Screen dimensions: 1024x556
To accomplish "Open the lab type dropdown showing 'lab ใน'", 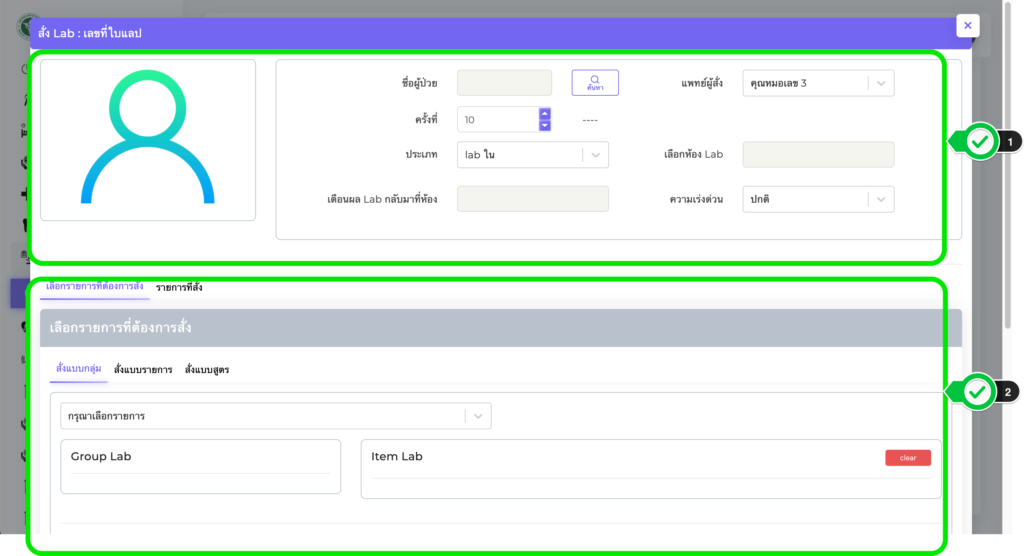I will [594, 155].
